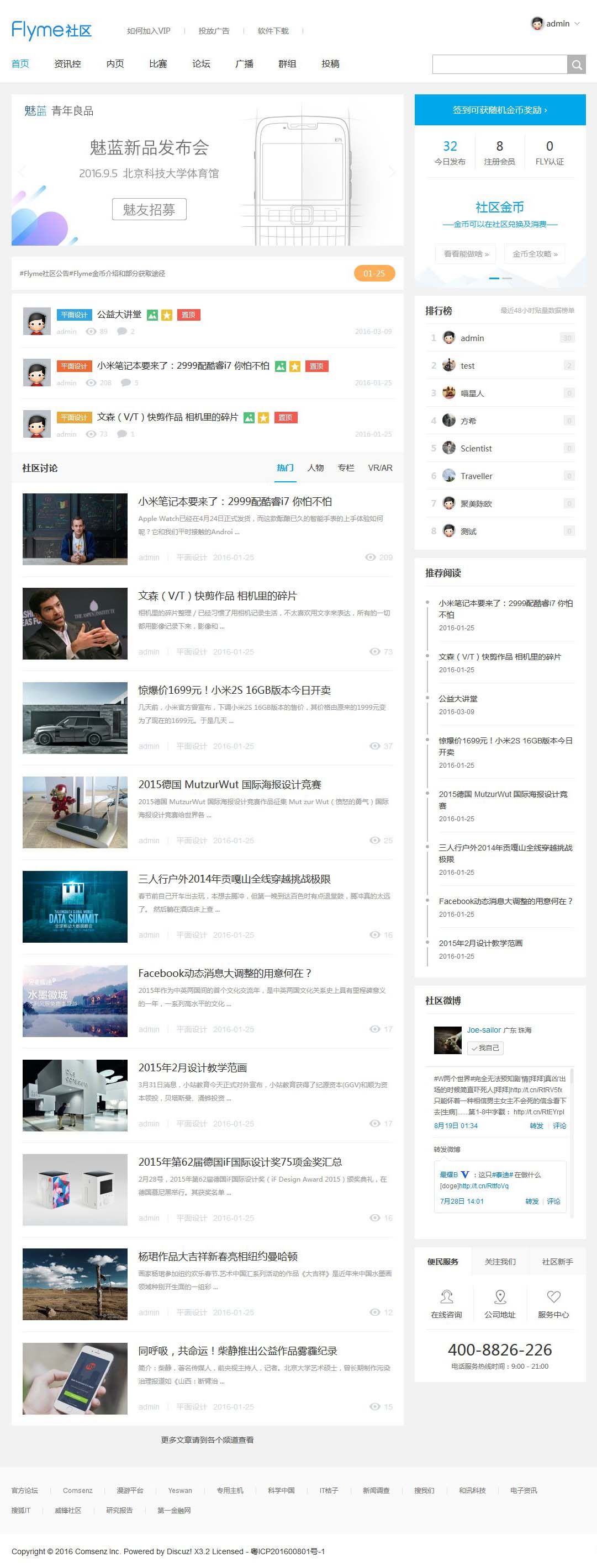Open 测试 avatar in ranking list
597x1568 pixels.
point(449,531)
